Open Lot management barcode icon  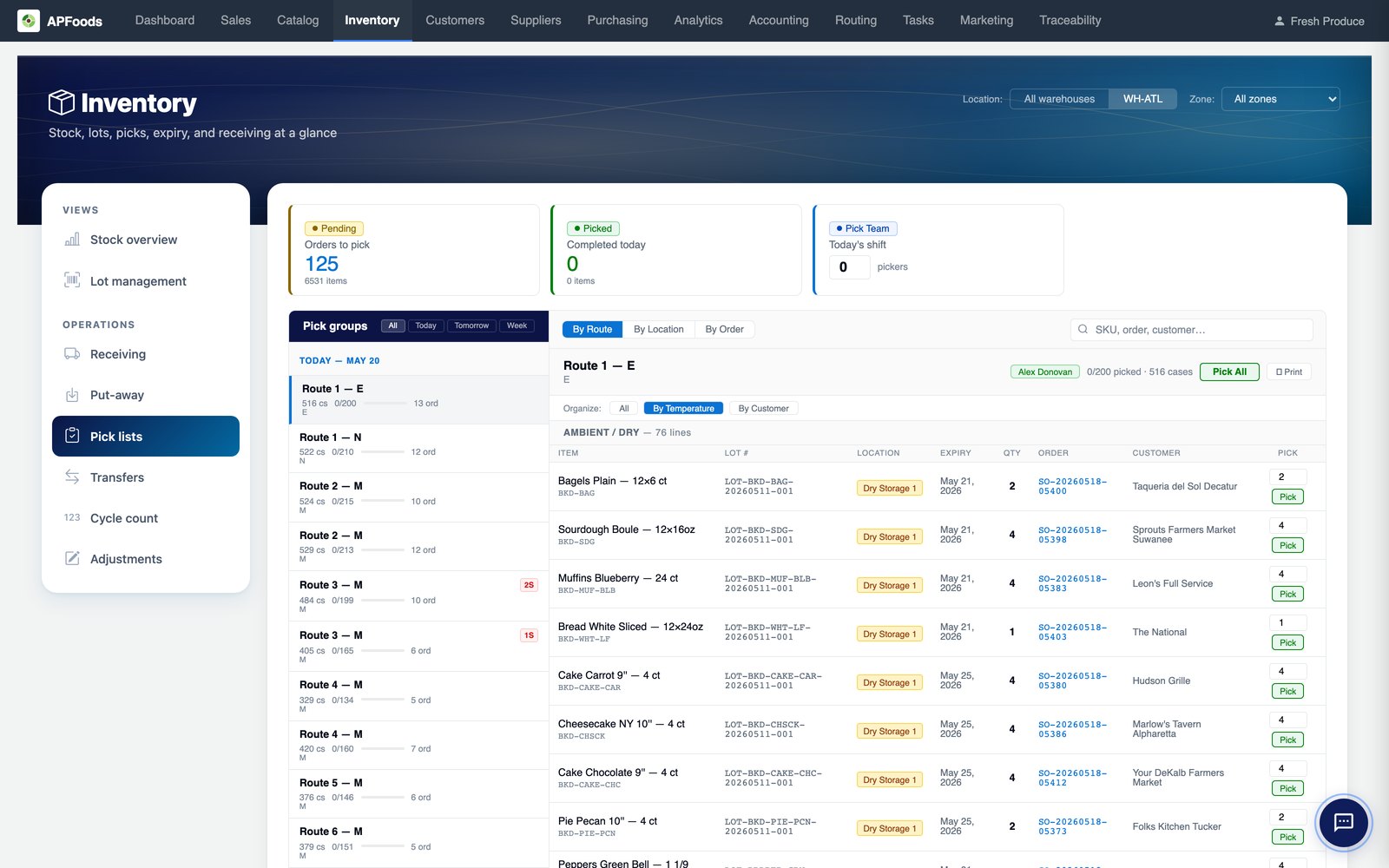[72, 280]
